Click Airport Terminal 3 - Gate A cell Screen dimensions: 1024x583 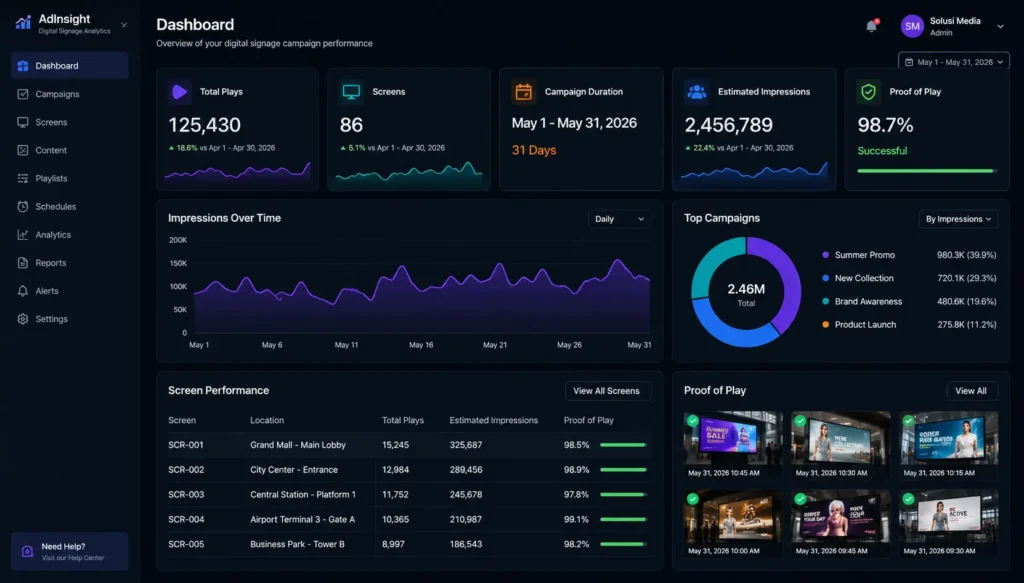pos(302,519)
